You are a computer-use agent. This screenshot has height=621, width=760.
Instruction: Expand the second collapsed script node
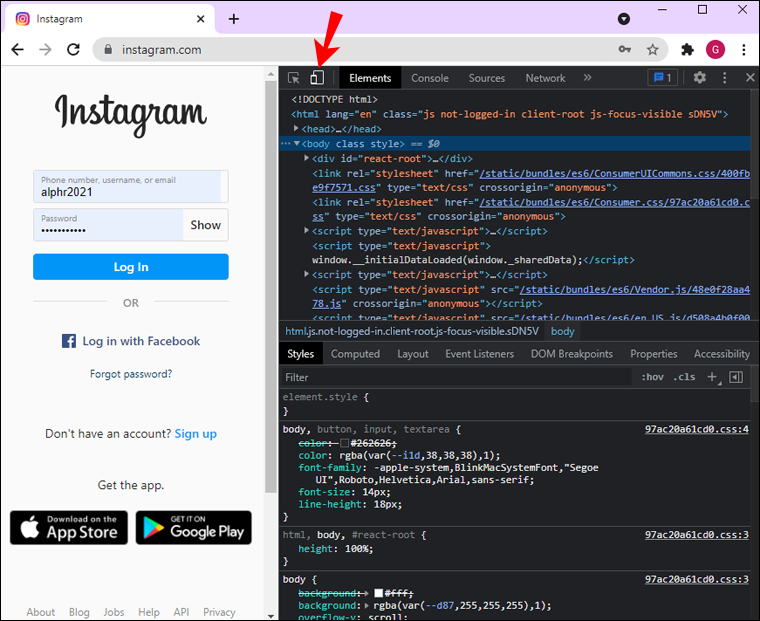(x=306, y=274)
